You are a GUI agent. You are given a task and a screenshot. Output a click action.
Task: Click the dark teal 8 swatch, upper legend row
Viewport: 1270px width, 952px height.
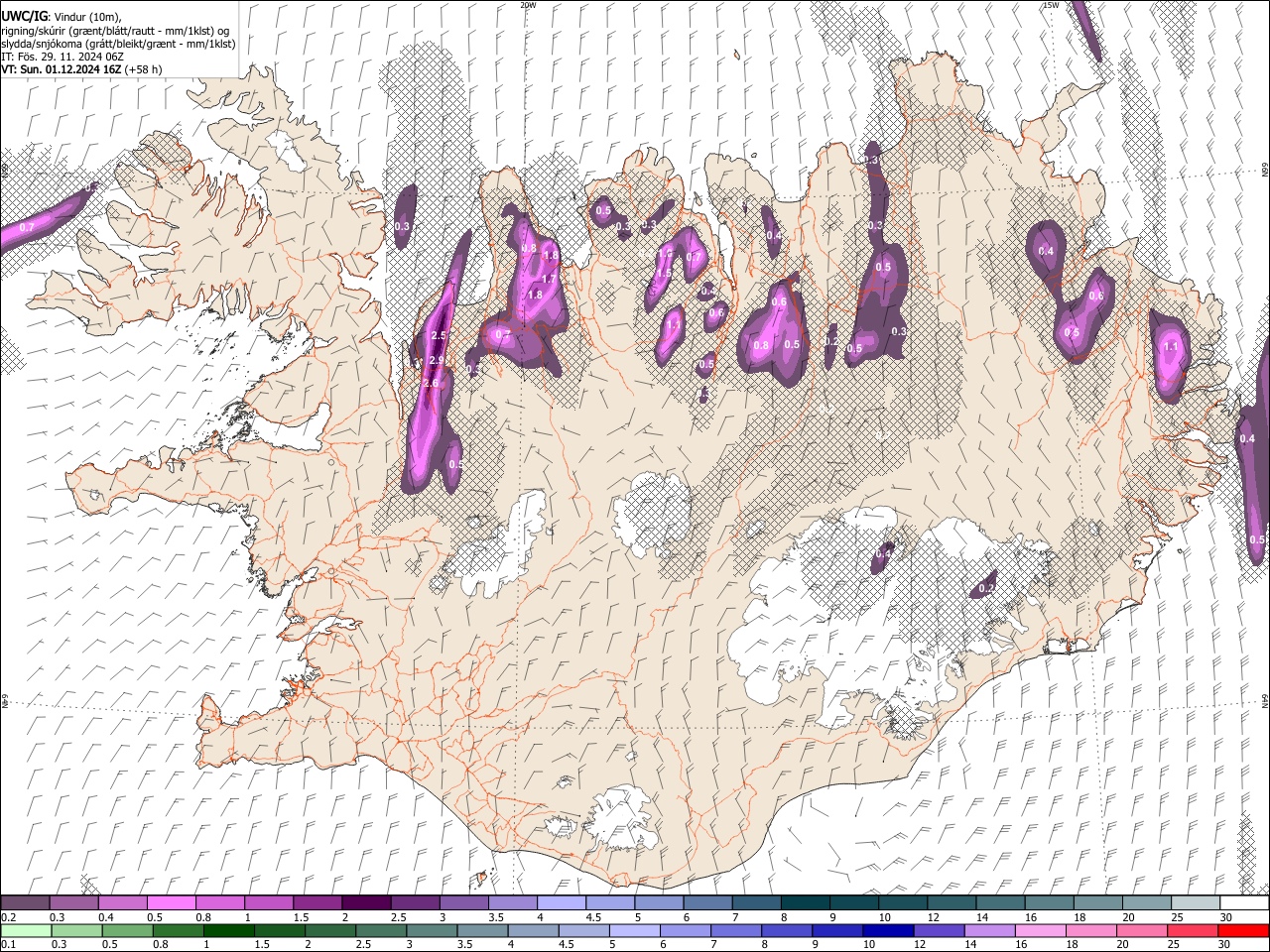pos(805,902)
